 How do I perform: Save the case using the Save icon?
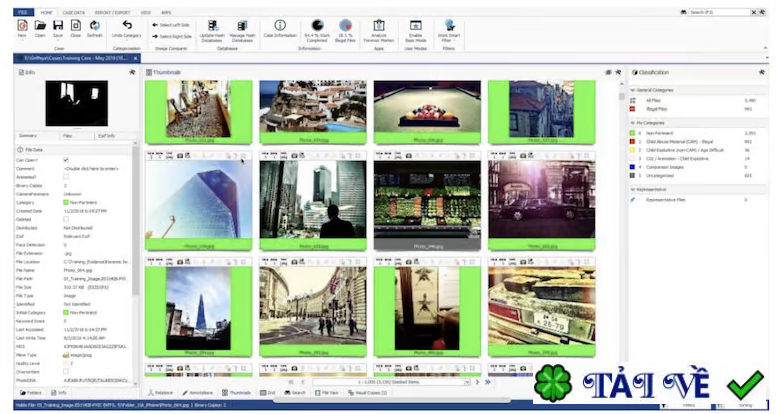coord(58,27)
